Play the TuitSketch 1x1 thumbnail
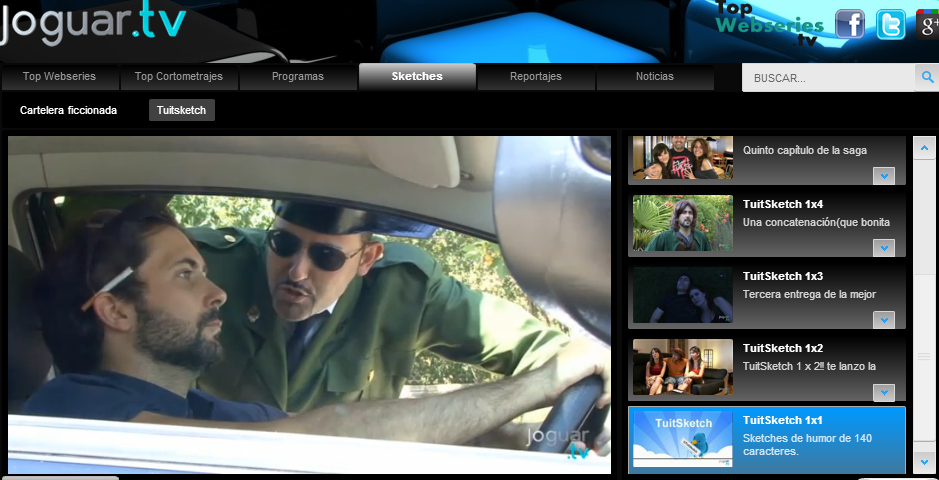The width and height of the screenshot is (939, 480). [683, 439]
